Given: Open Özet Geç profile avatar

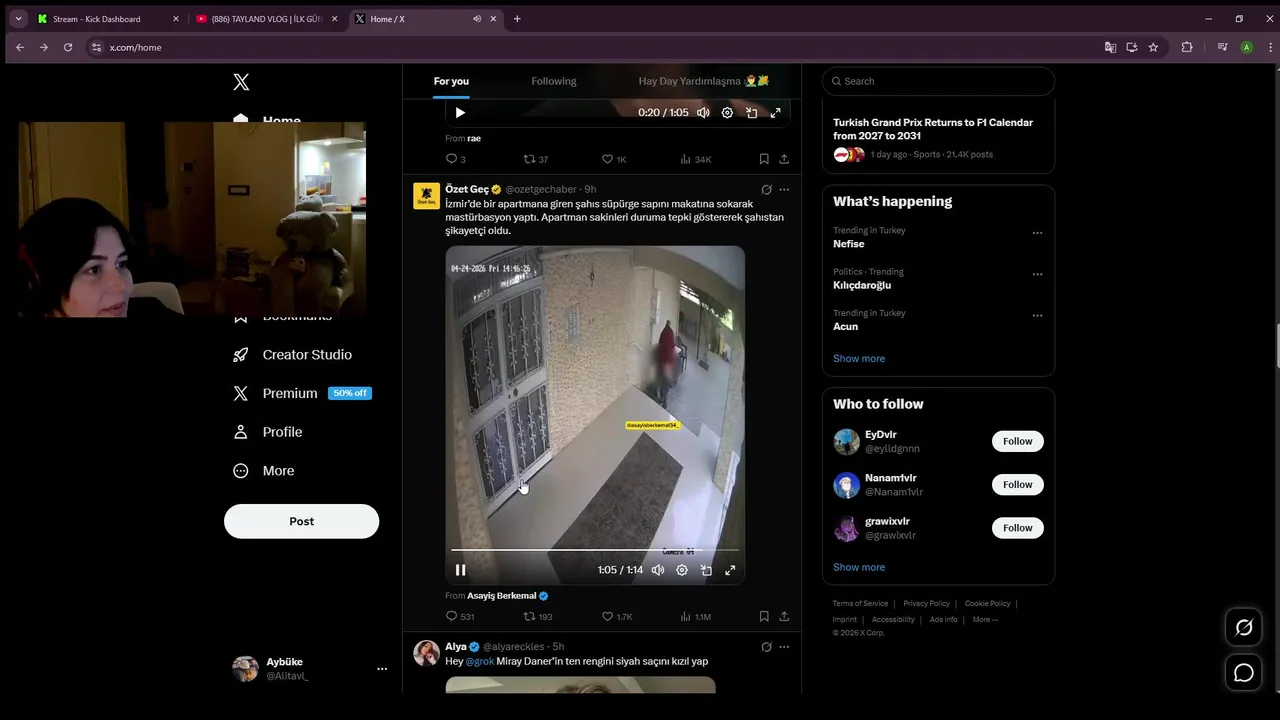Looking at the screenshot, I should click(x=427, y=196).
